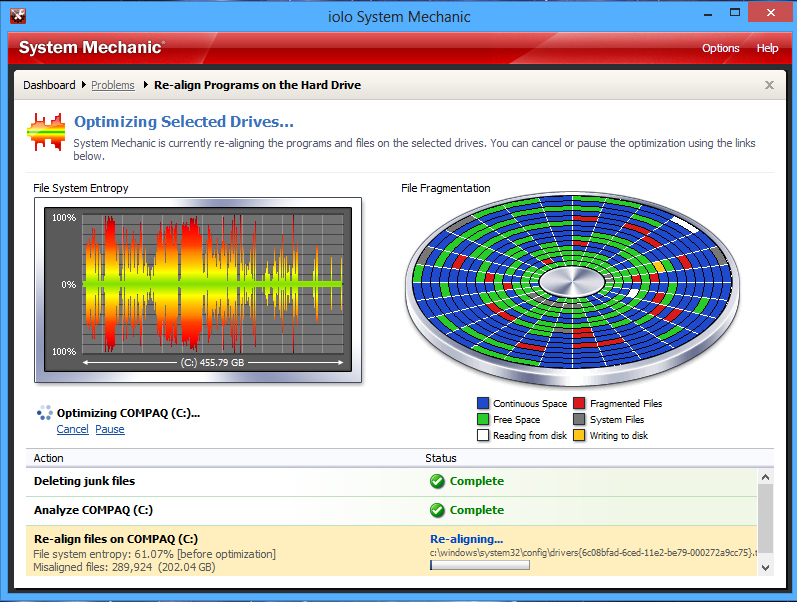The height and width of the screenshot is (602, 797).
Task: Open the Options menu
Action: coord(720,48)
